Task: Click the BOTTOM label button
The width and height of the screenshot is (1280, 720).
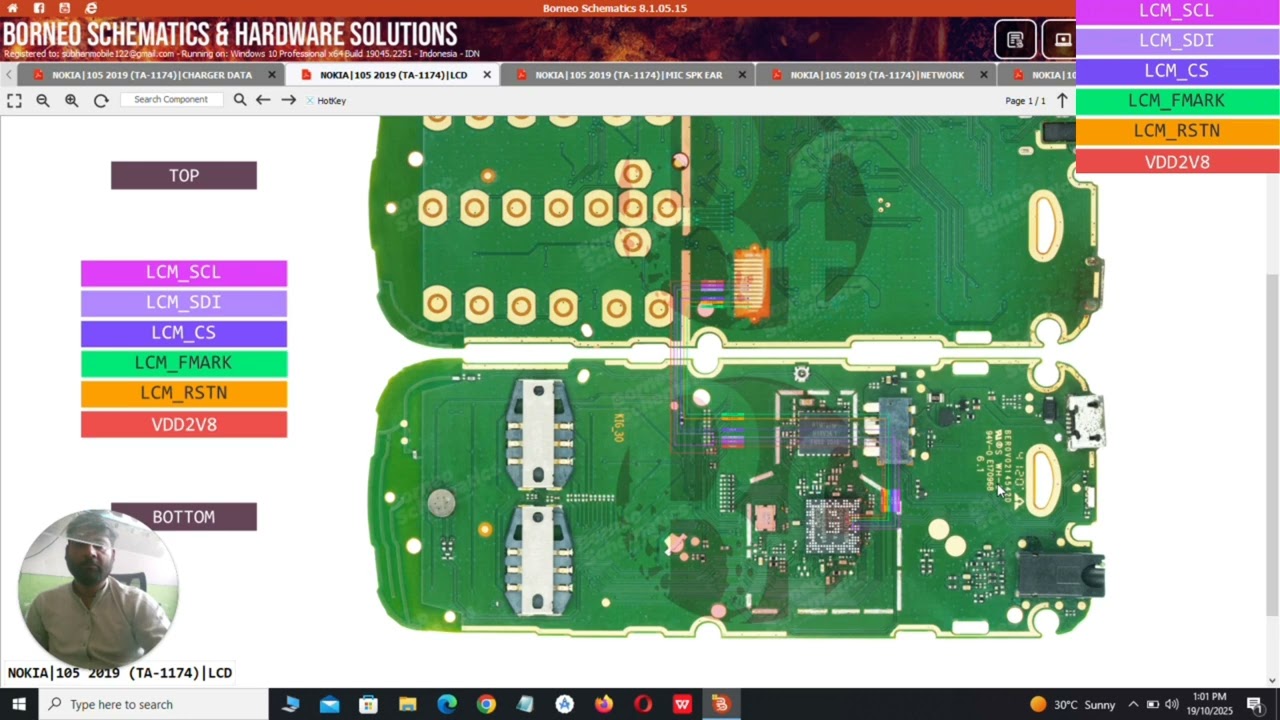Action: point(184,517)
